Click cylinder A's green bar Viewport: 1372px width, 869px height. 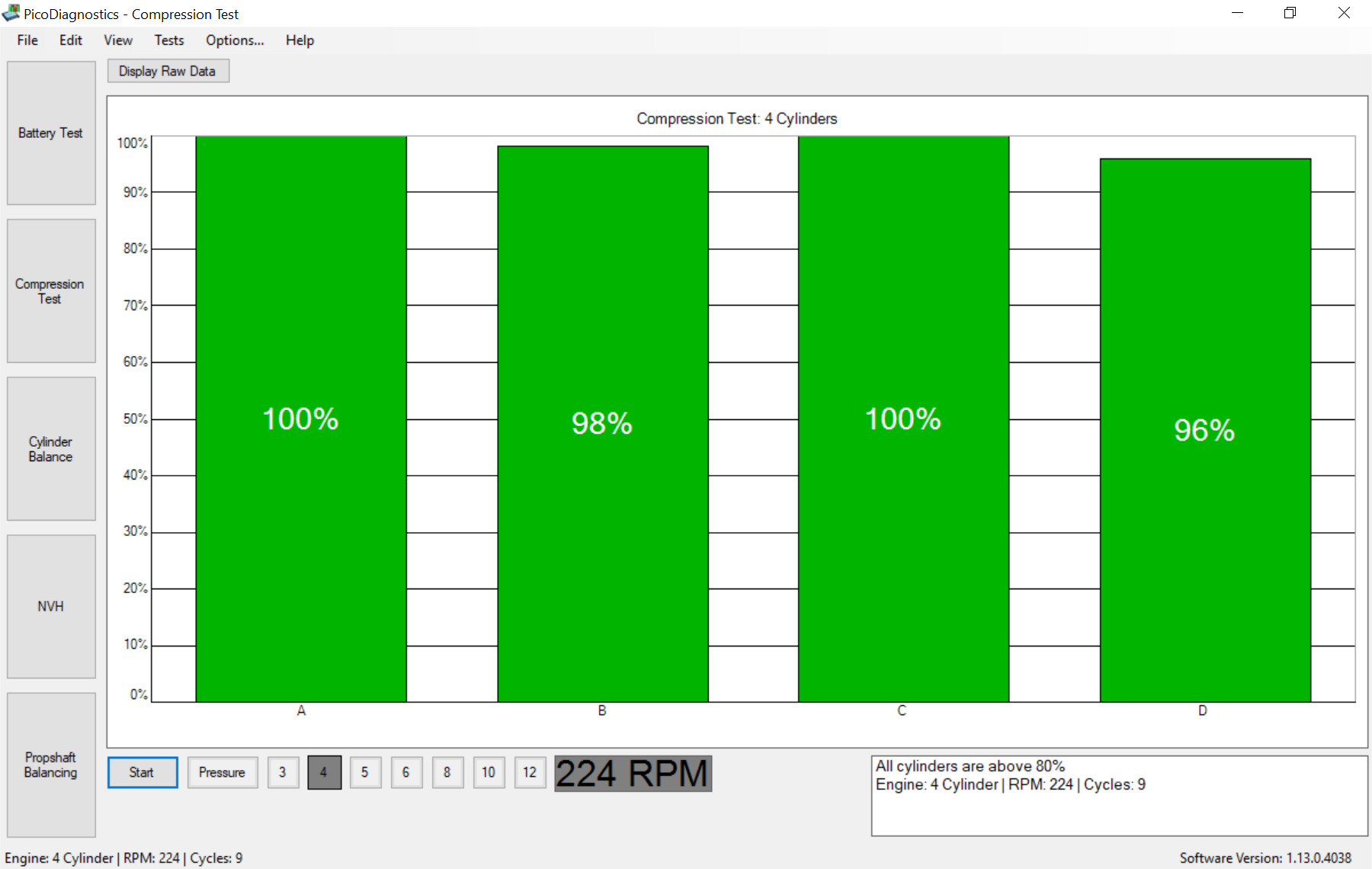coord(301,418)
